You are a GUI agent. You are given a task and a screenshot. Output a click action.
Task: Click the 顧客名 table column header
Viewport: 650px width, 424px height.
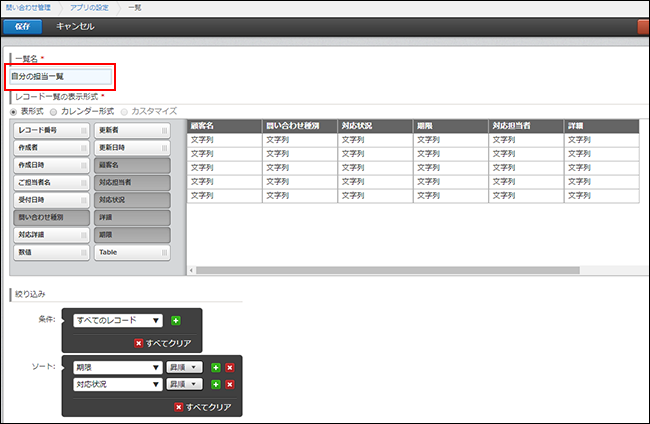tap(224, 126)
